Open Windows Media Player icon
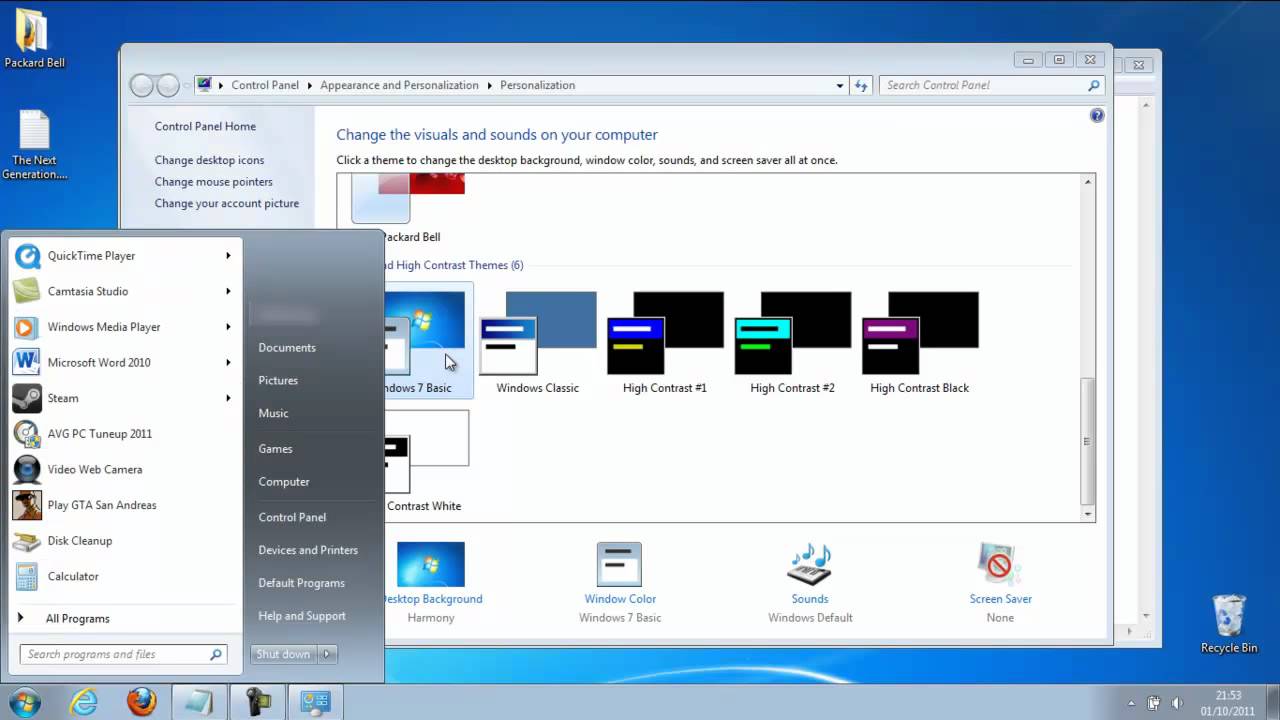Screen dimensions: 1280x720 [x=27, y=327]
